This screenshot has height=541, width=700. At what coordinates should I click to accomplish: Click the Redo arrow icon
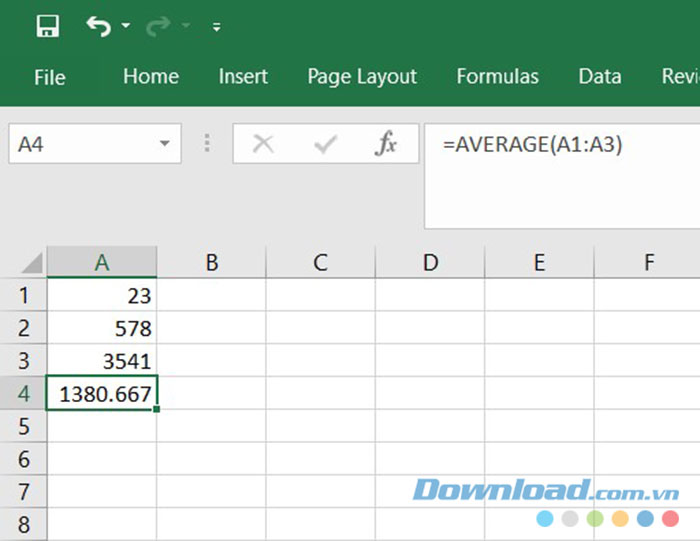coord(158,27)
